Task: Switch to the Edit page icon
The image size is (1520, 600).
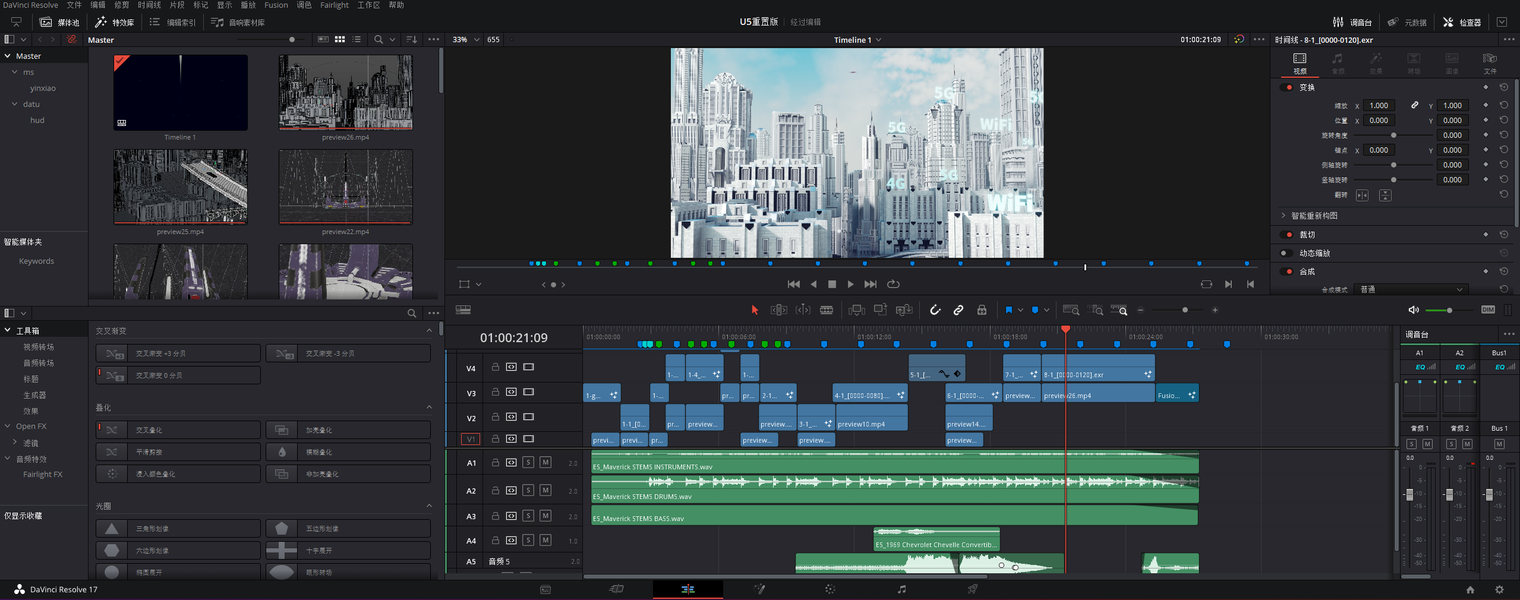Action: pos(688,590)
